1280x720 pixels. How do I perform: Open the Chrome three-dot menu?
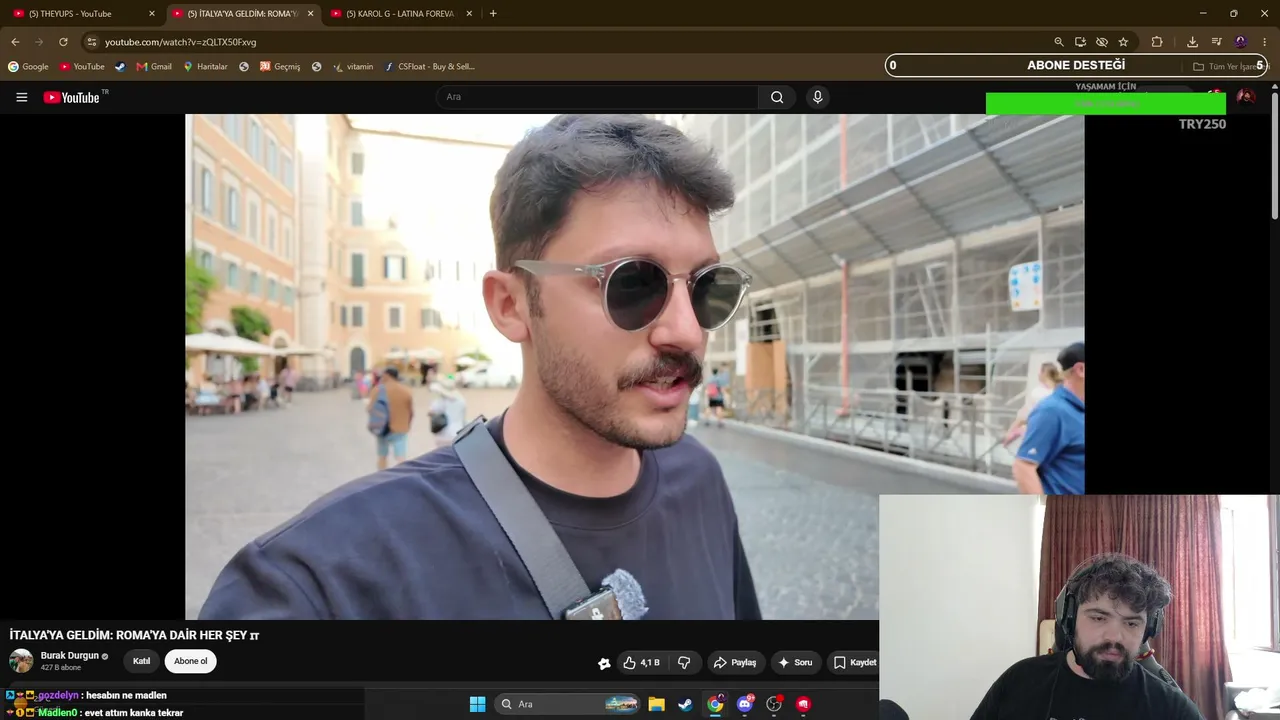[1264, 42]
